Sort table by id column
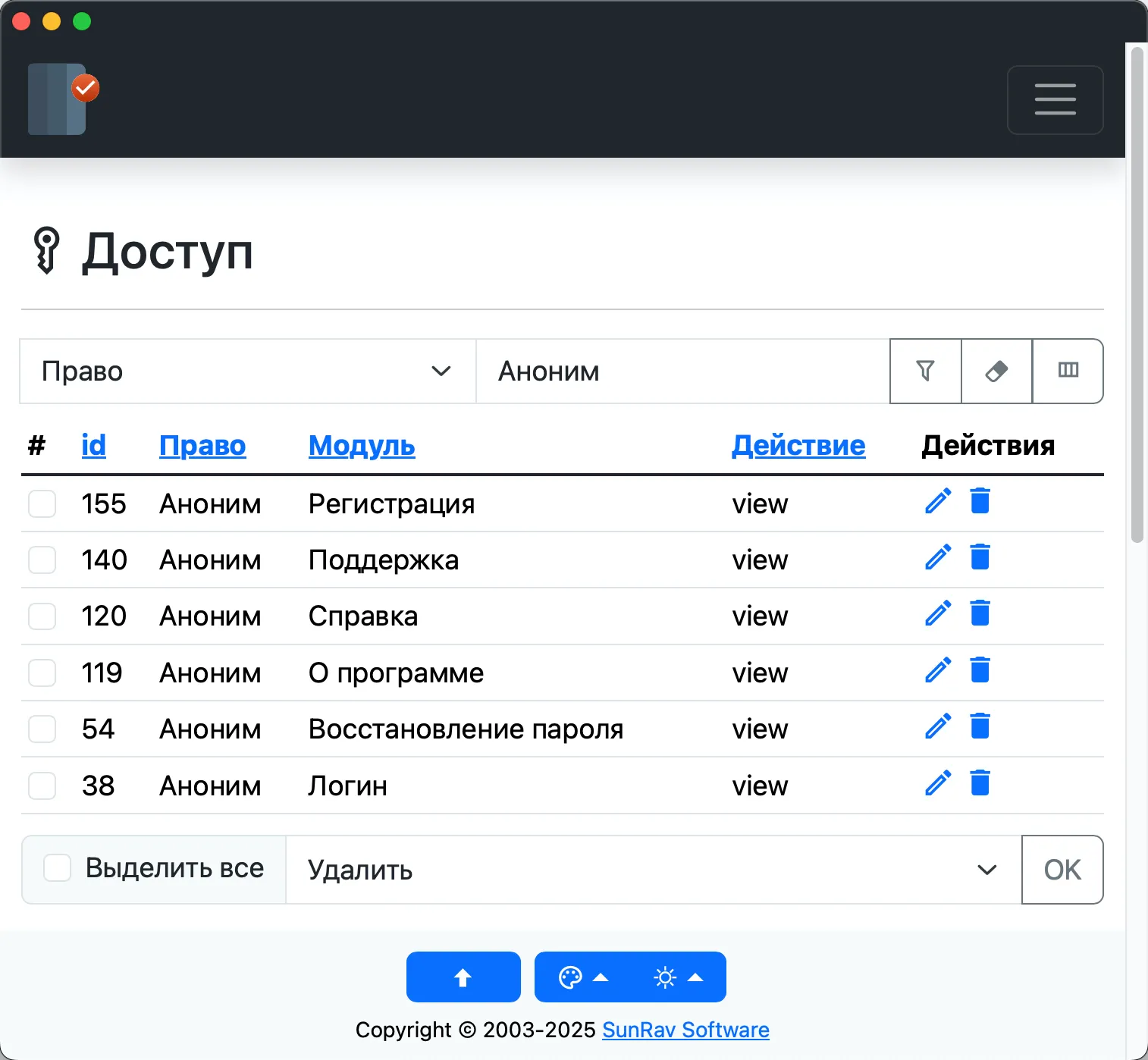Image resolution: width=1148 pixels, height=1060 pixels. (x=93, y=445)
